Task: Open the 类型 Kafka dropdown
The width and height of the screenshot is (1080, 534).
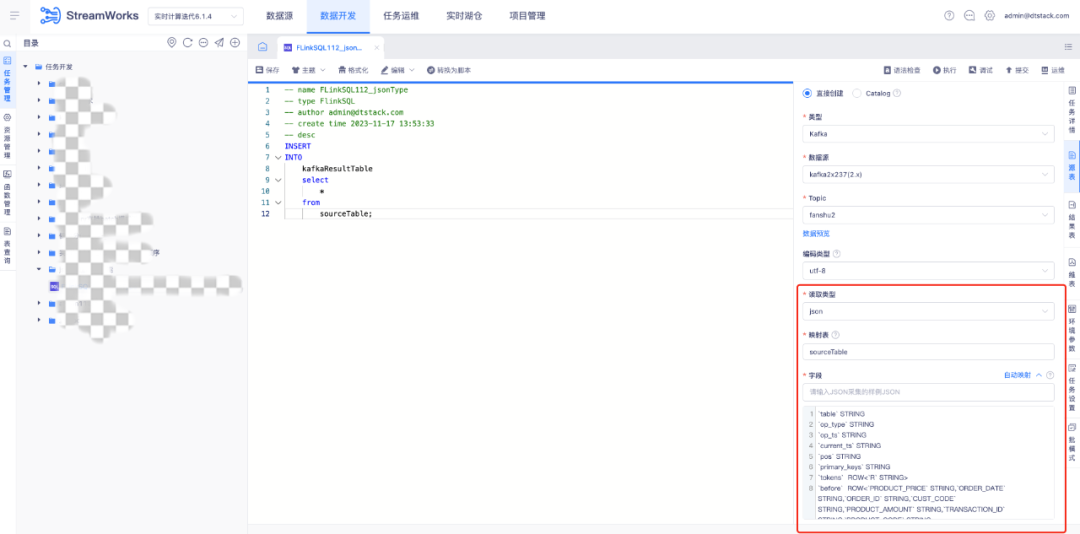Action: [x=928, y=134]
